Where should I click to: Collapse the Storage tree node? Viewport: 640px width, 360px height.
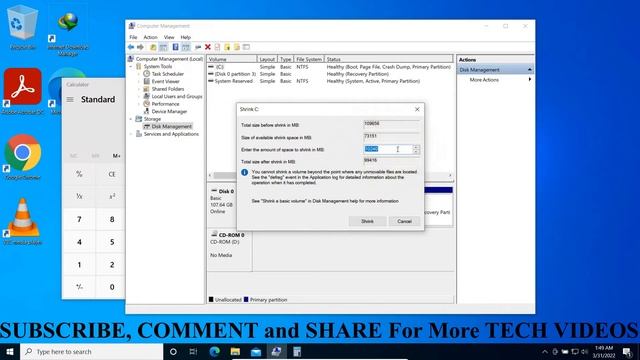[131, 119]
